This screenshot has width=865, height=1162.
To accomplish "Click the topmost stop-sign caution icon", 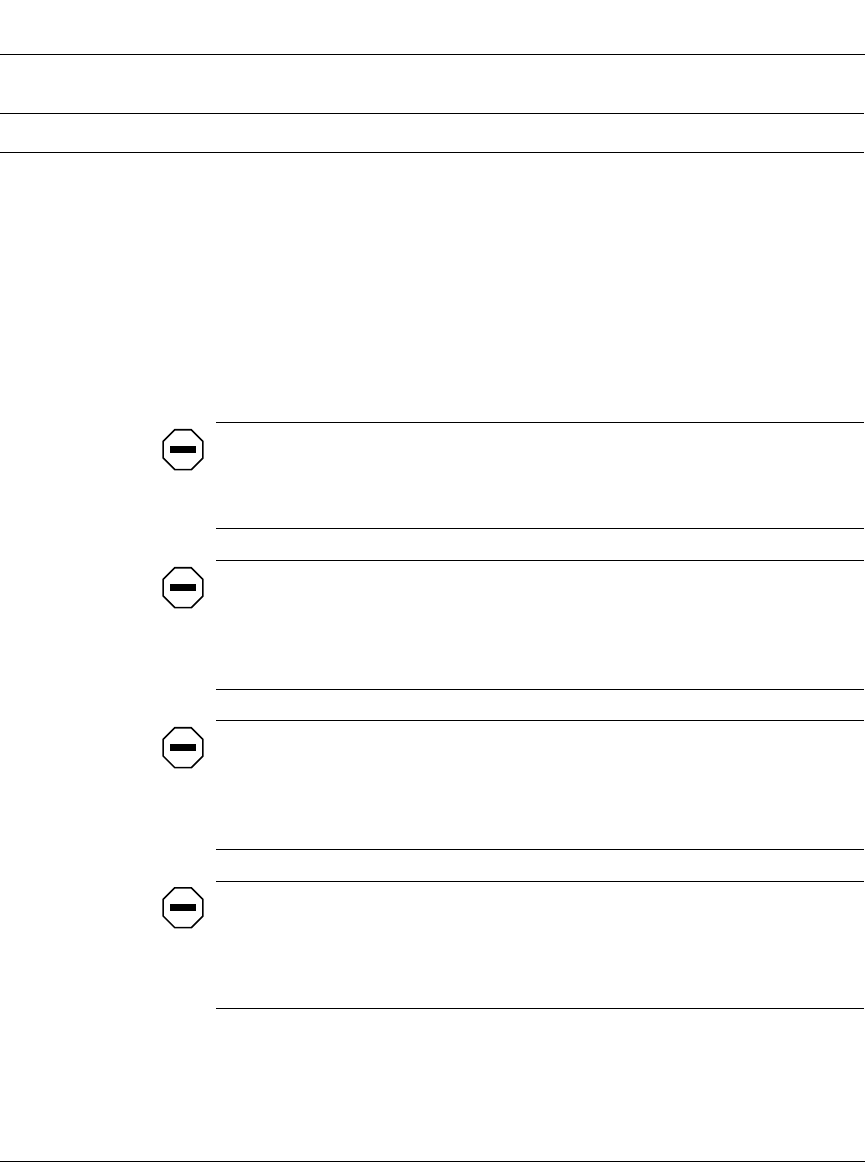I will 182,449.
